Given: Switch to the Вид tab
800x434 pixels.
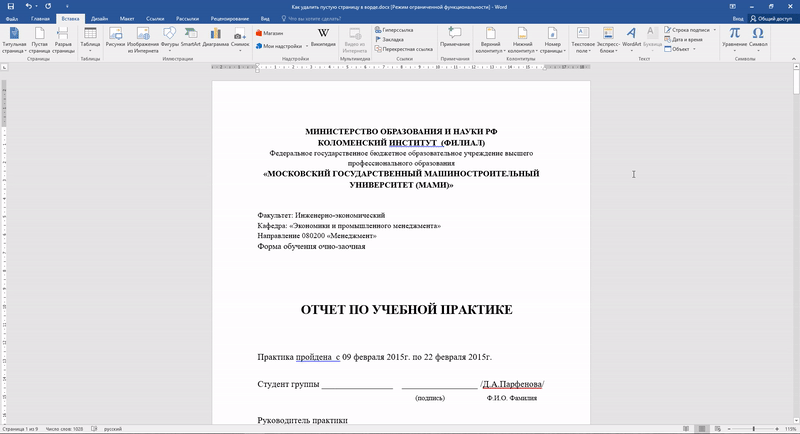Looking at the screenshot, I should coord(265,18).
